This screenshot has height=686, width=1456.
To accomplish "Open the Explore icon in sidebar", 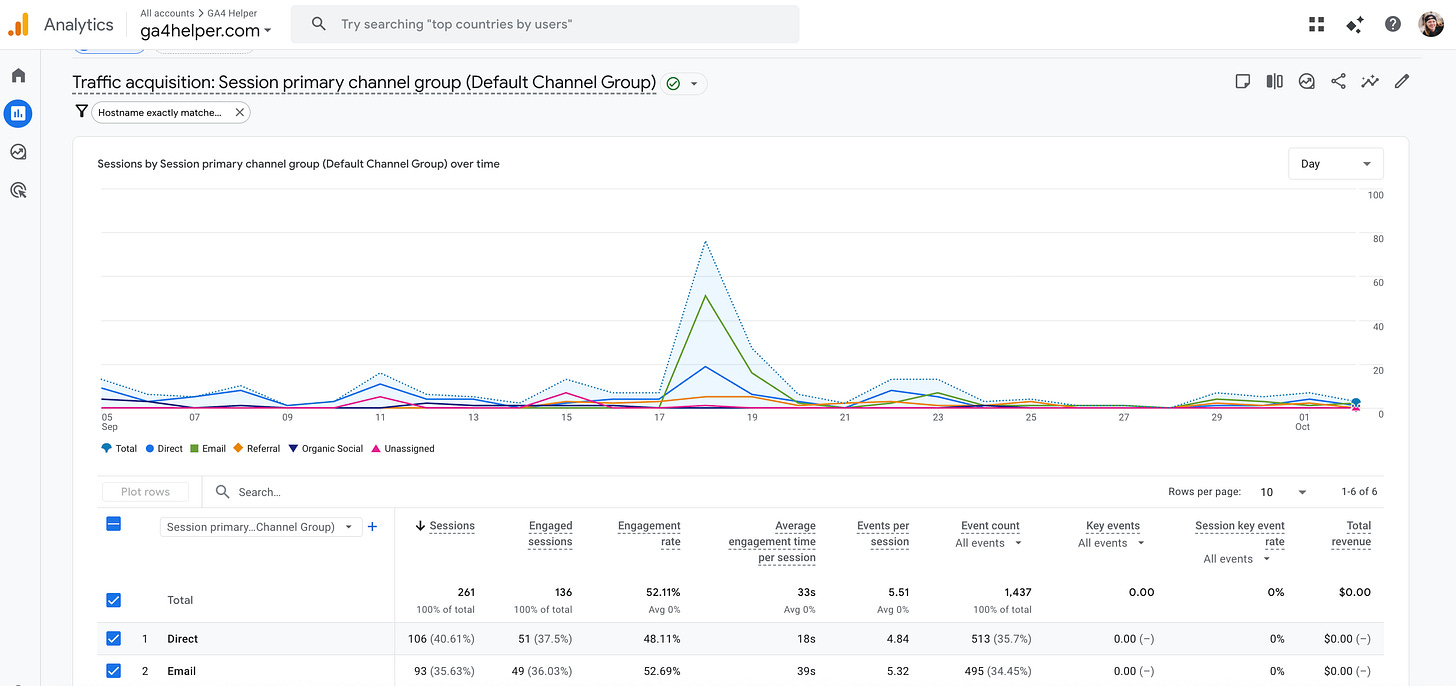I will click(18, 152).
